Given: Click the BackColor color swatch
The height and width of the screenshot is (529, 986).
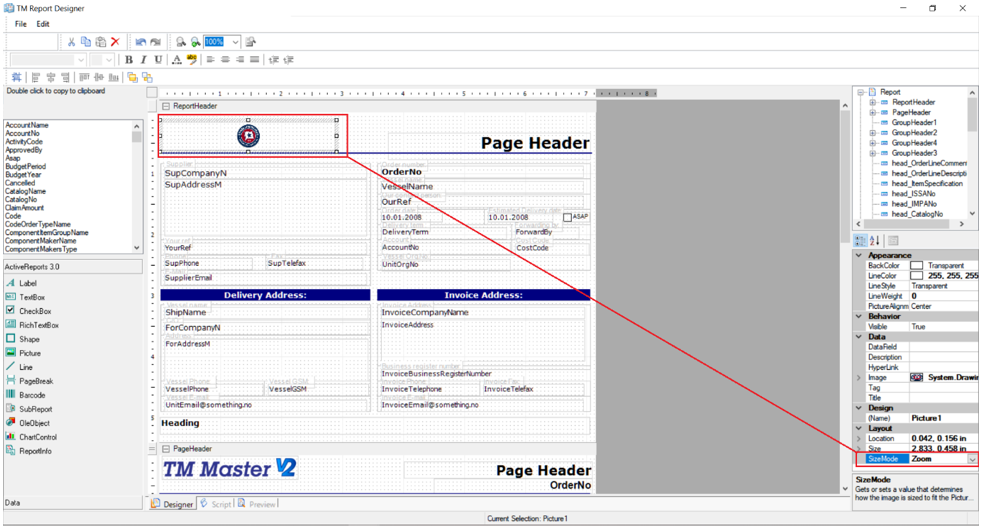Looking at the screenshot, I should (916, 266).
